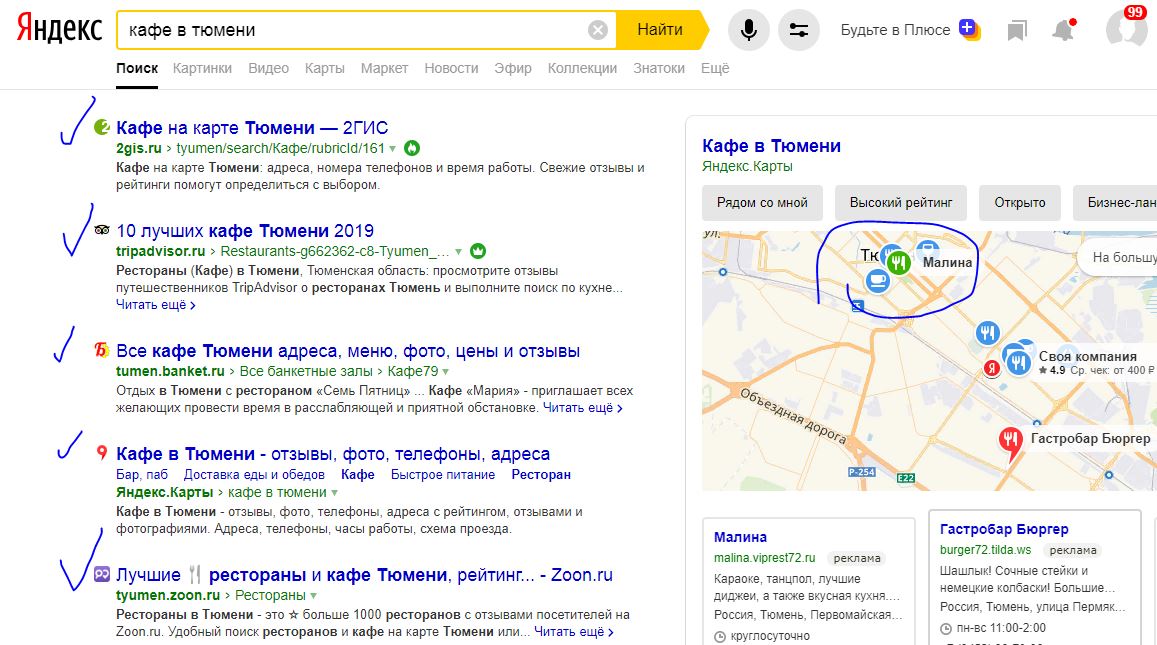Apply the Открыто filter
Screen dimensions: 1157x645
(x=1020, y=202)
